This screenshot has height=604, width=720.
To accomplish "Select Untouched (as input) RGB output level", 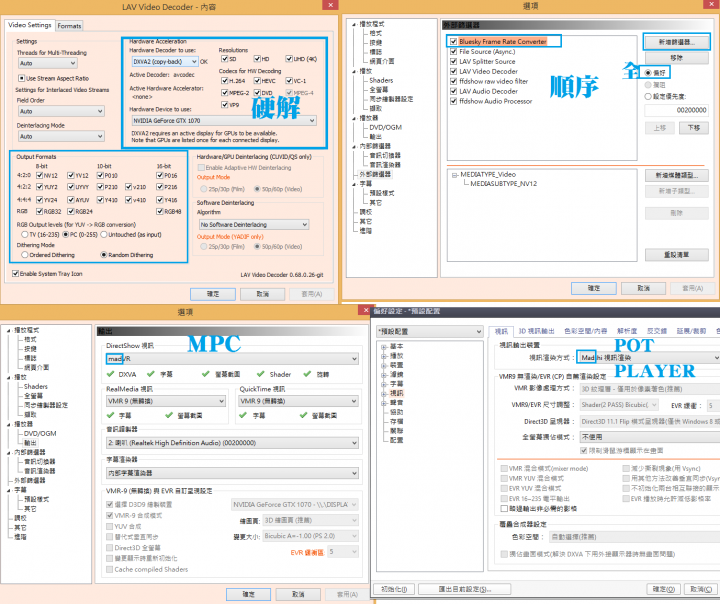I will (104, 234).
